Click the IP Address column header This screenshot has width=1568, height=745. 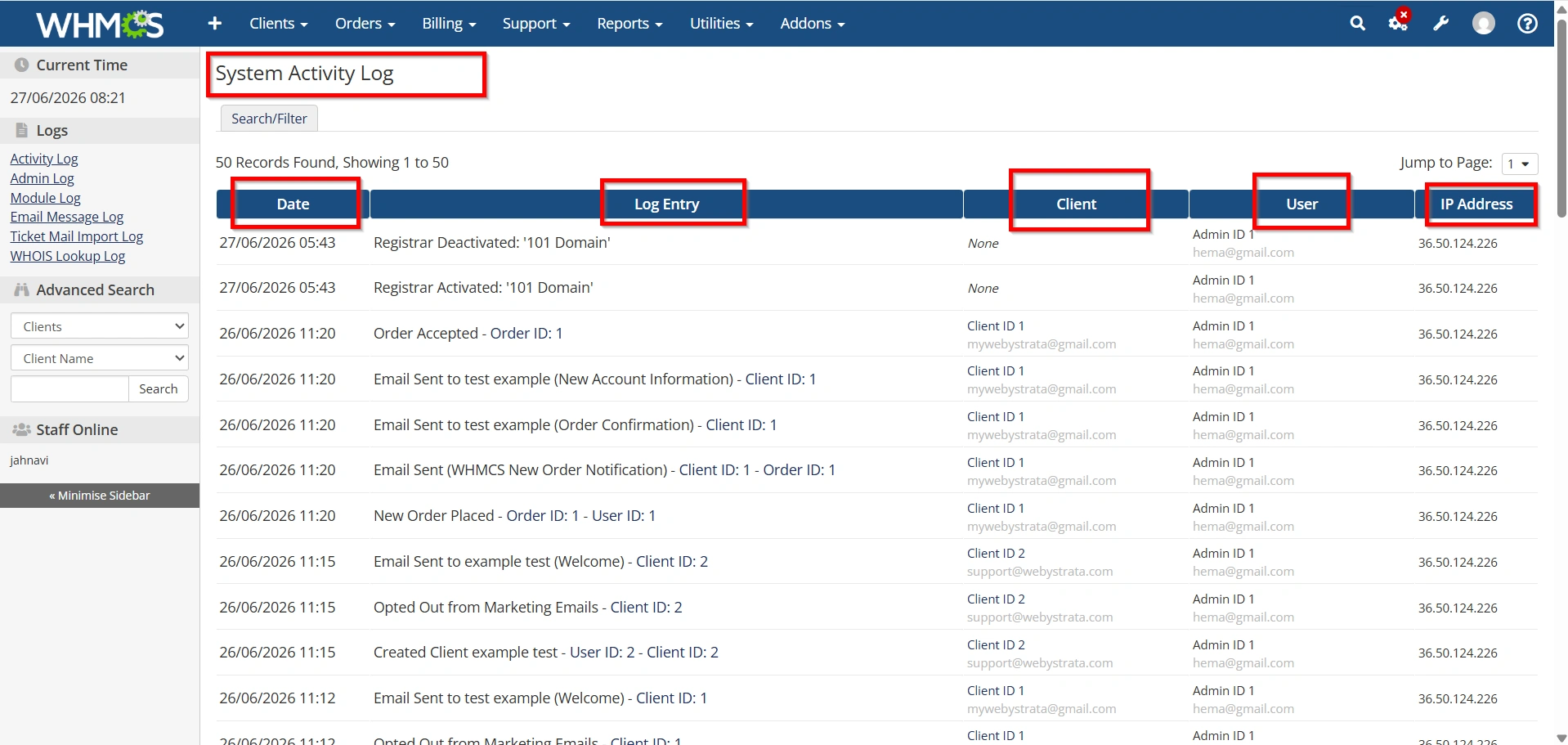click(1476, 204)
